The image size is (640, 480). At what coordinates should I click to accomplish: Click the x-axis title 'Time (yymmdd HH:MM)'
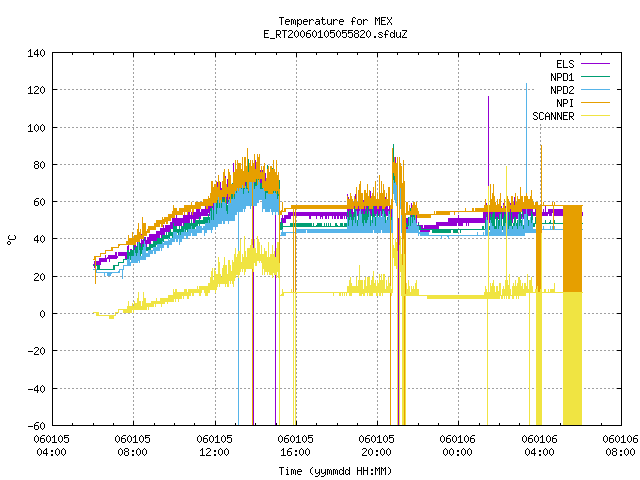[x=335, y=471]
